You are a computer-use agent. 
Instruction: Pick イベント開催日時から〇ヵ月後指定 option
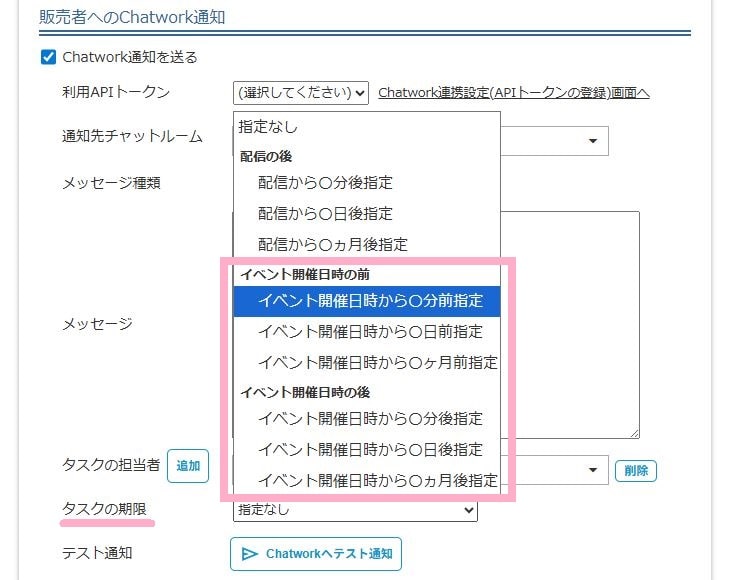tap(377, 480)
